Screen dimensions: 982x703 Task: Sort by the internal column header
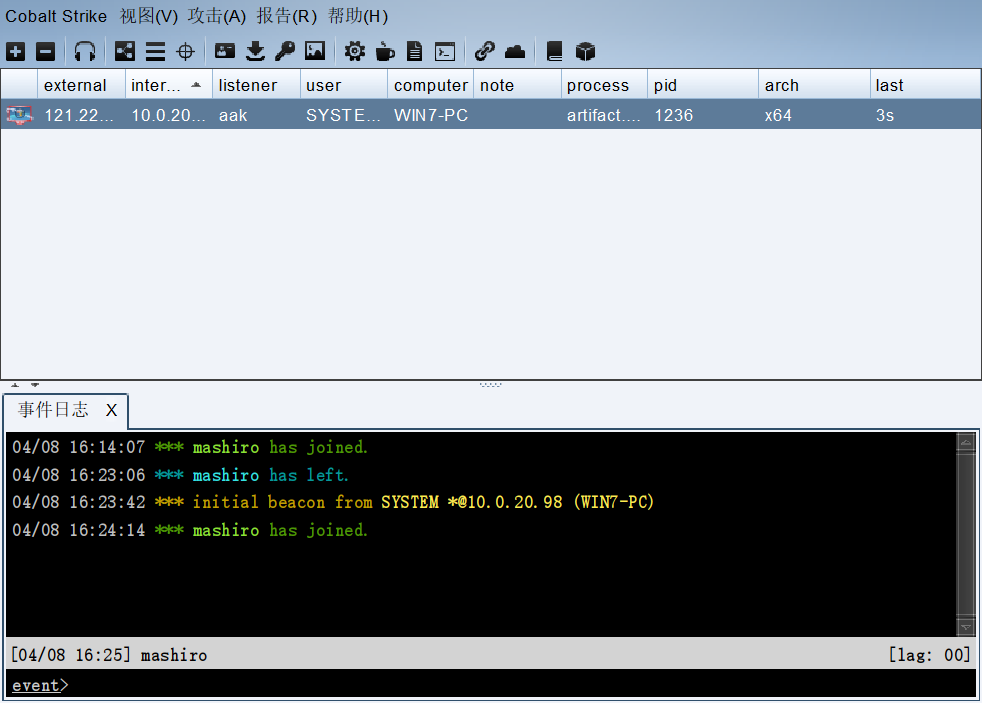168,85
